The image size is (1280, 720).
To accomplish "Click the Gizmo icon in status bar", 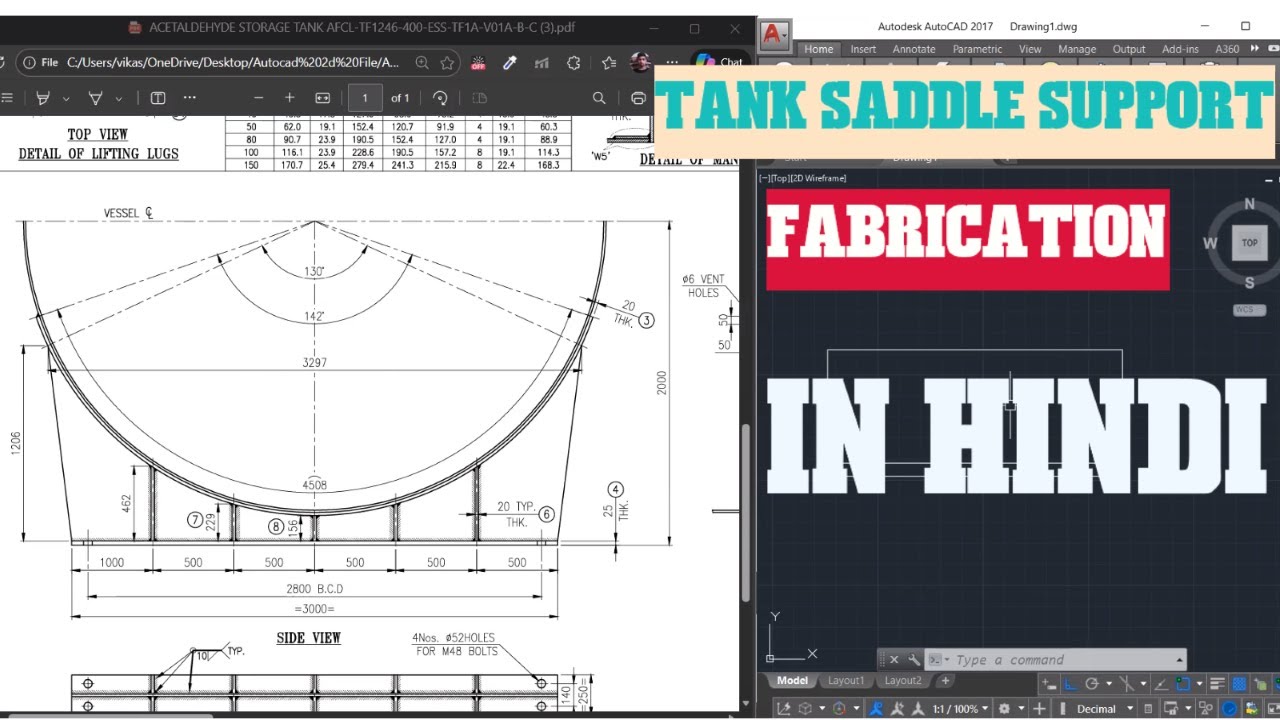I will click(839, 709).
